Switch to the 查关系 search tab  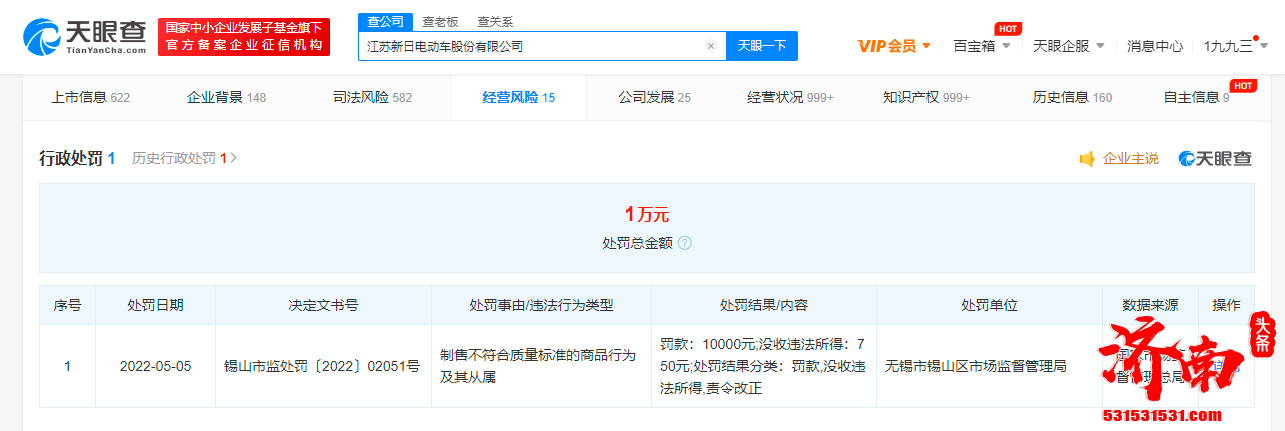[x=495, y=21]
